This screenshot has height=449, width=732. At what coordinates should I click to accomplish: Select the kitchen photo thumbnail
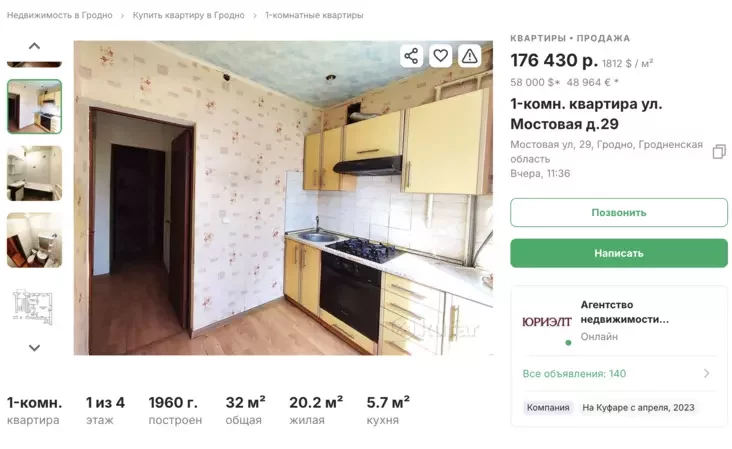click(34, 106)
